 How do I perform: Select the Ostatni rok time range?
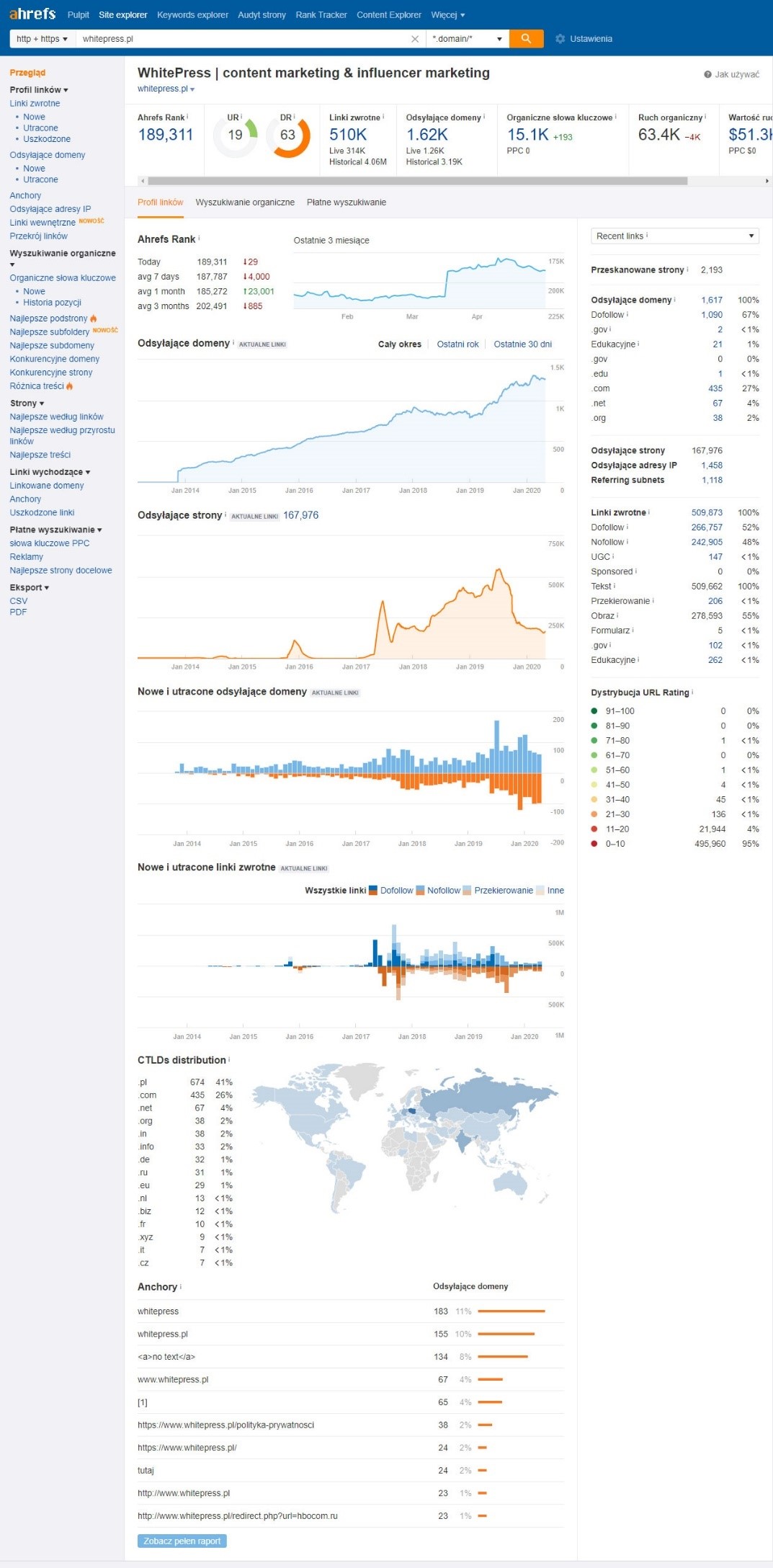coord(457,344)
